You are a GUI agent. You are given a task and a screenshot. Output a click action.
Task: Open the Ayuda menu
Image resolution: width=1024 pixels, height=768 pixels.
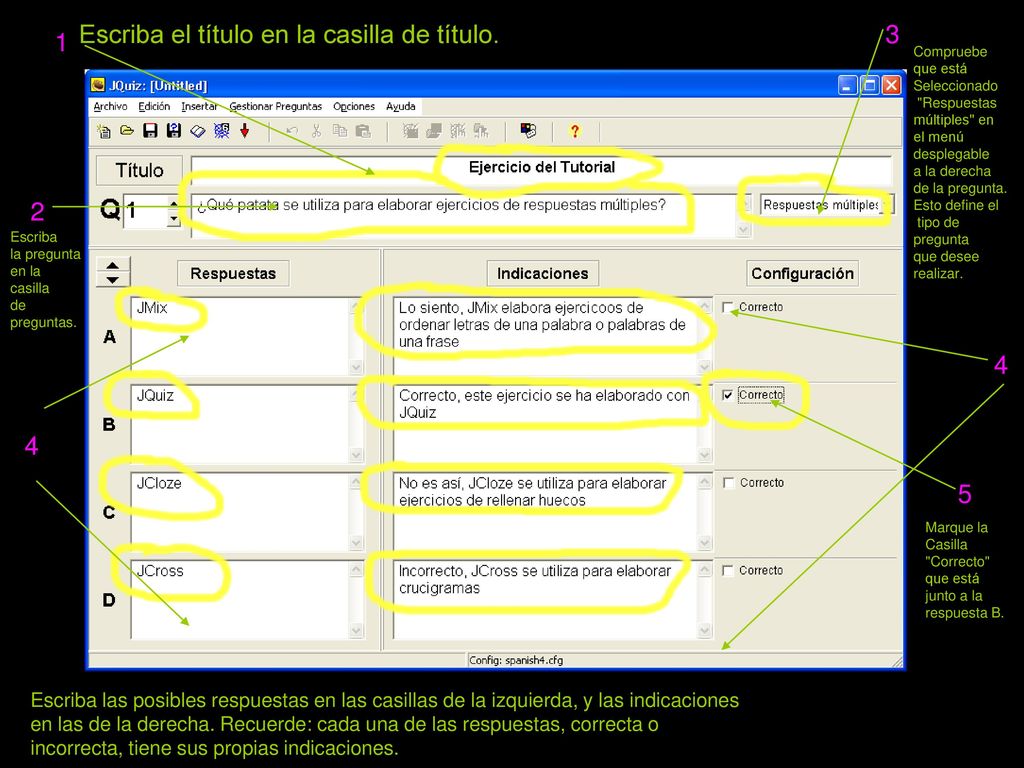click(x=400, y=106)
